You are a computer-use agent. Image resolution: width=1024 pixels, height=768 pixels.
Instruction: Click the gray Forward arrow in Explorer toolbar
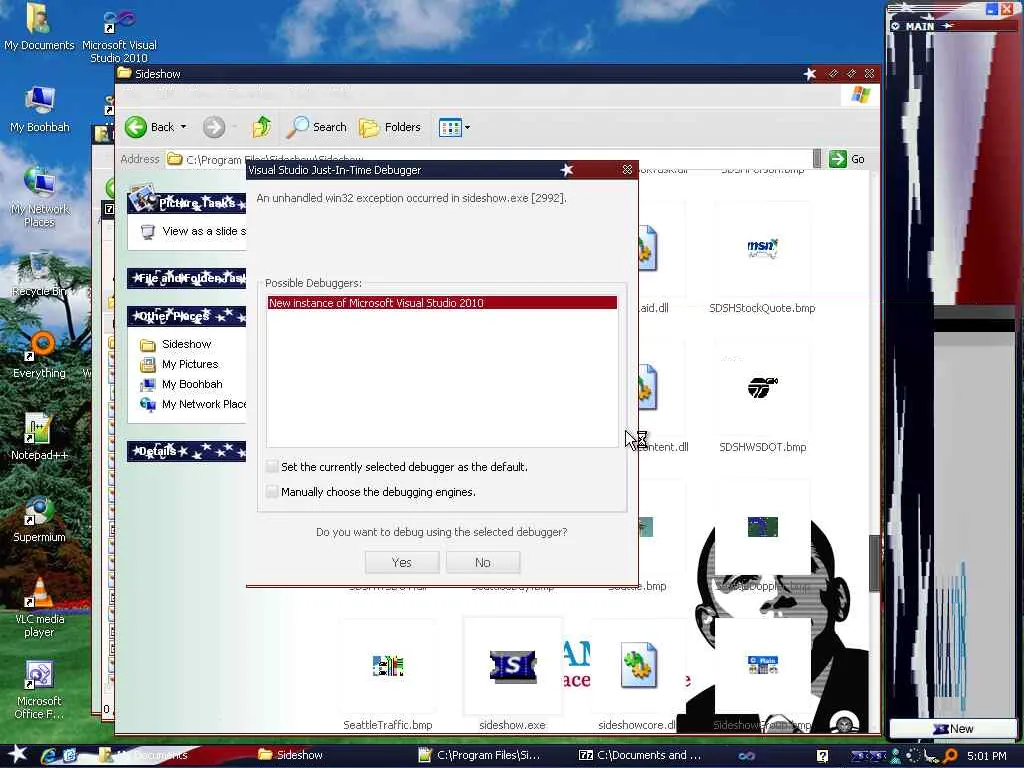coord(214,127)
